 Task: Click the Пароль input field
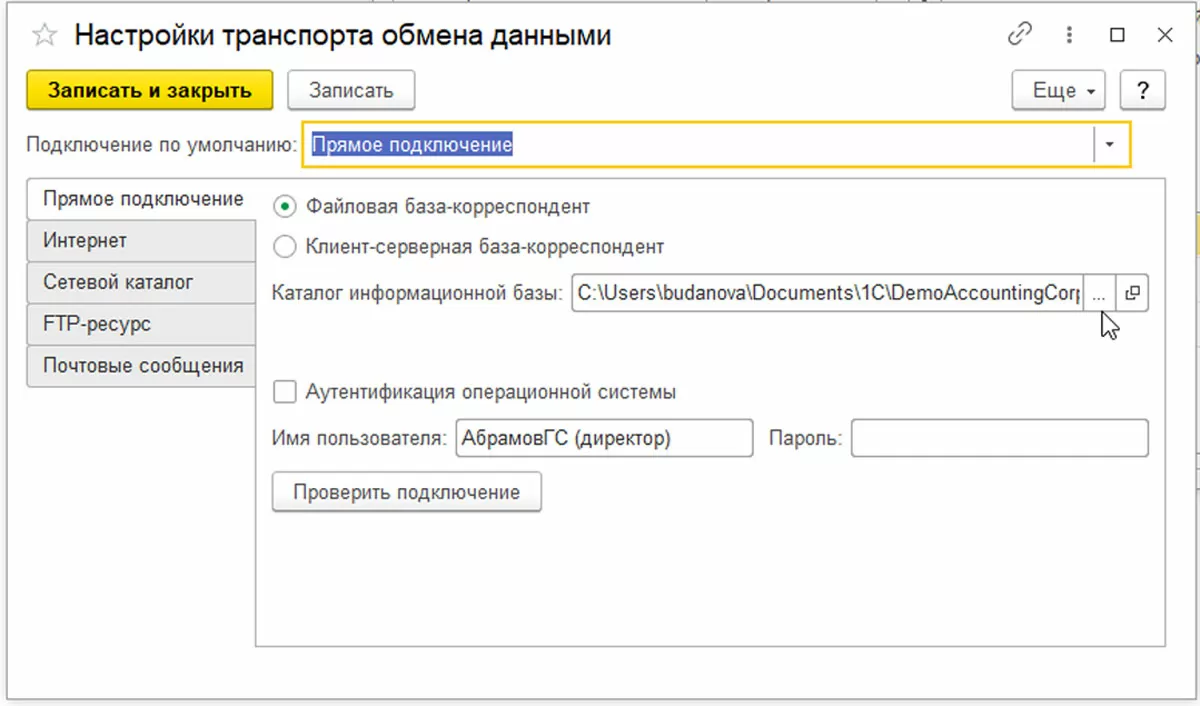point(999,438)
